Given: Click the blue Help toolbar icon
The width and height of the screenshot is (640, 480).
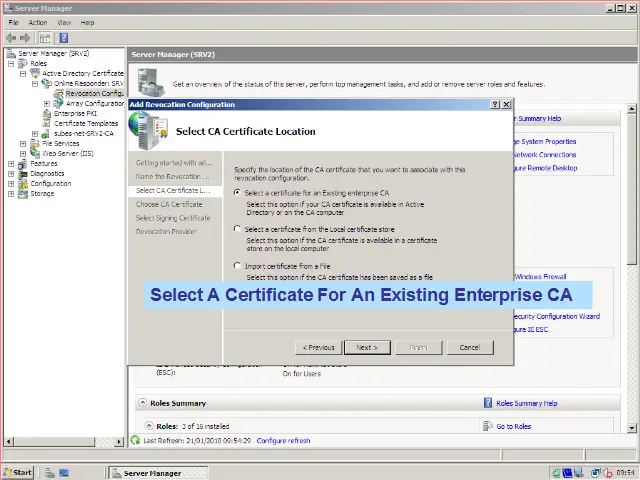Looking at the screenshot, I should (x=64, y=38).
